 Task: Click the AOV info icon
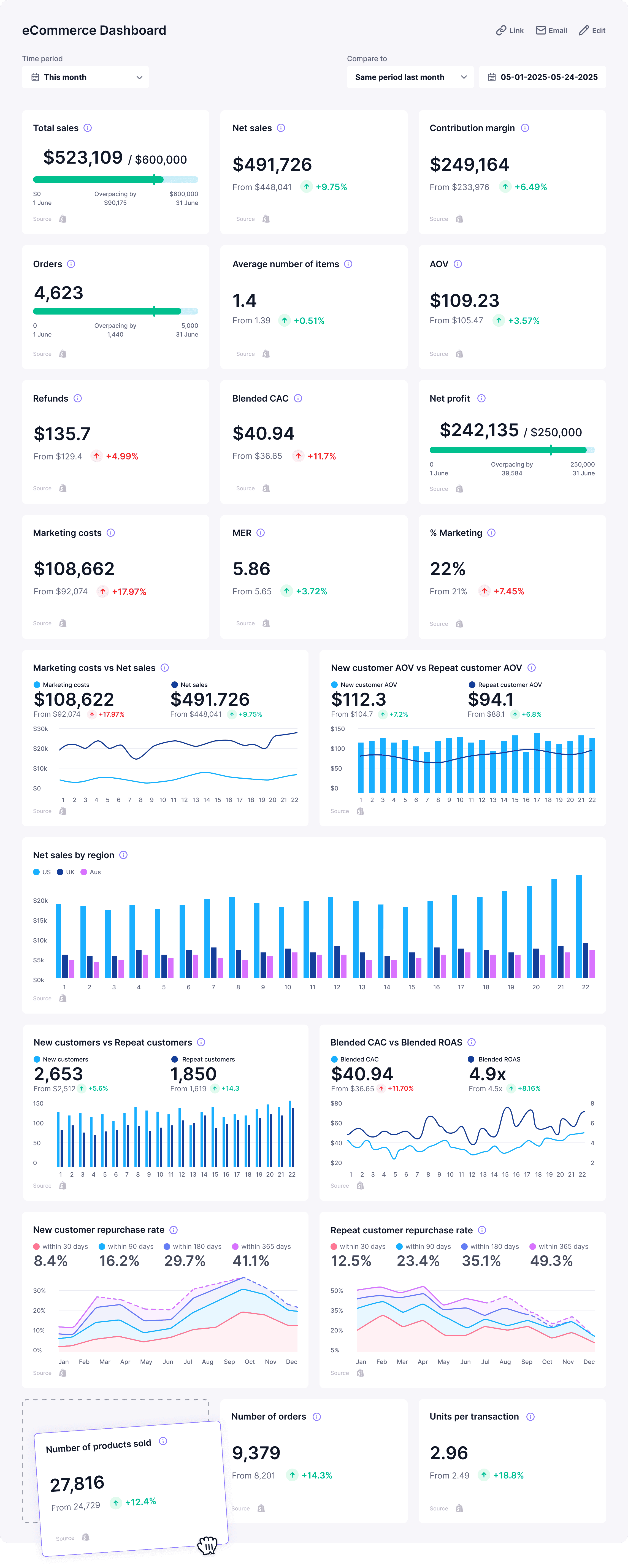point(458,264)
